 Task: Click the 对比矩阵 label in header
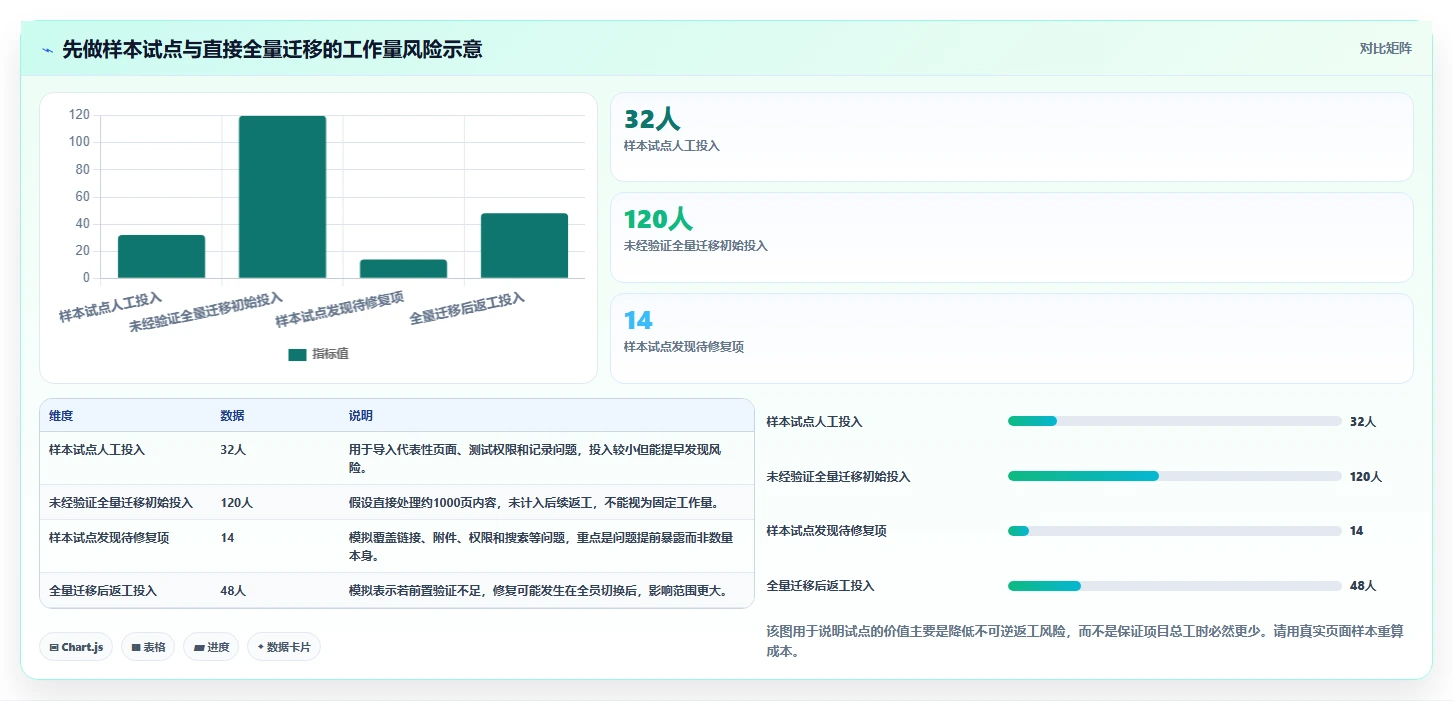pyautogui.click(x=1385, y=48)
